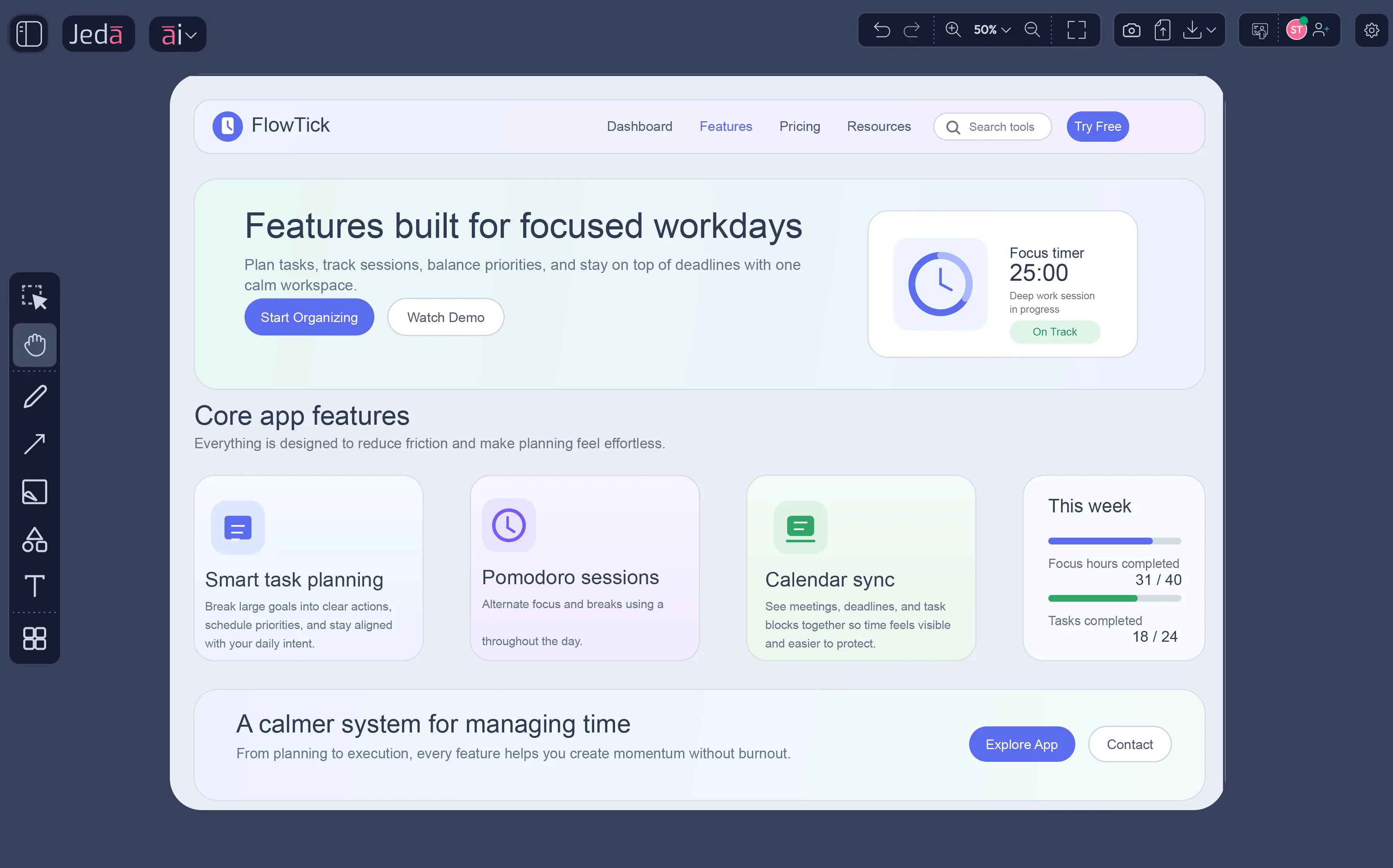The width and height of the screenshot is (1393, 868).
Task: Choose the Shapes tool
Action: tap(34, 540)
